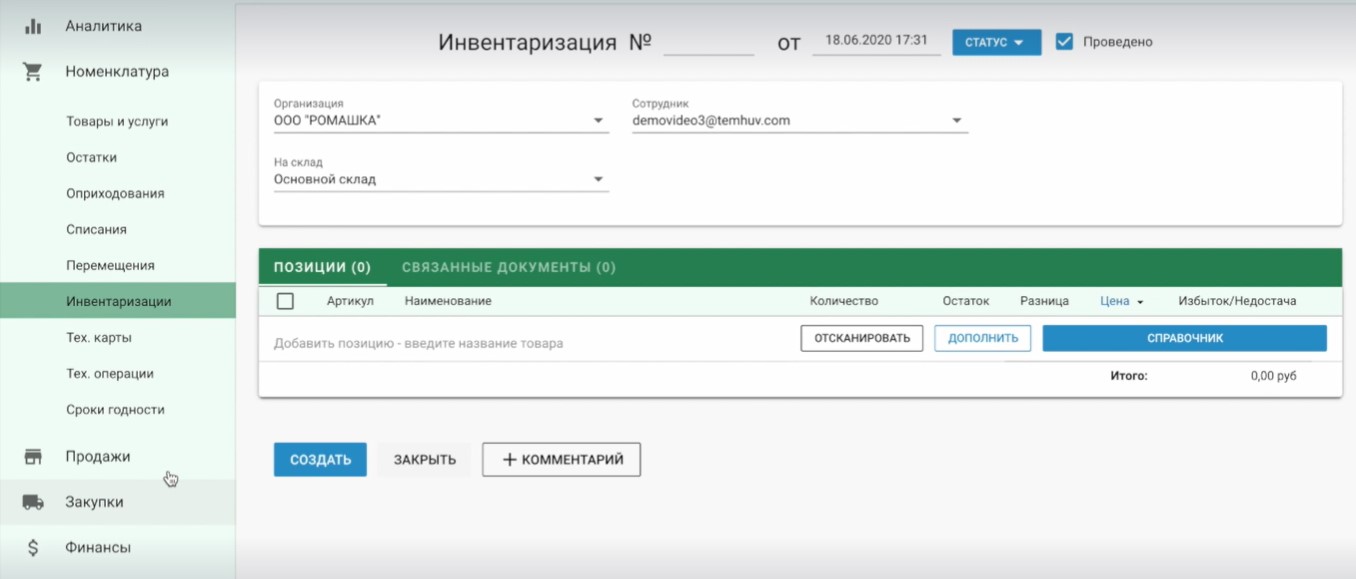Go to Списания in sidebar
The width and height of the screenshot is (1356, 579).
96,229
